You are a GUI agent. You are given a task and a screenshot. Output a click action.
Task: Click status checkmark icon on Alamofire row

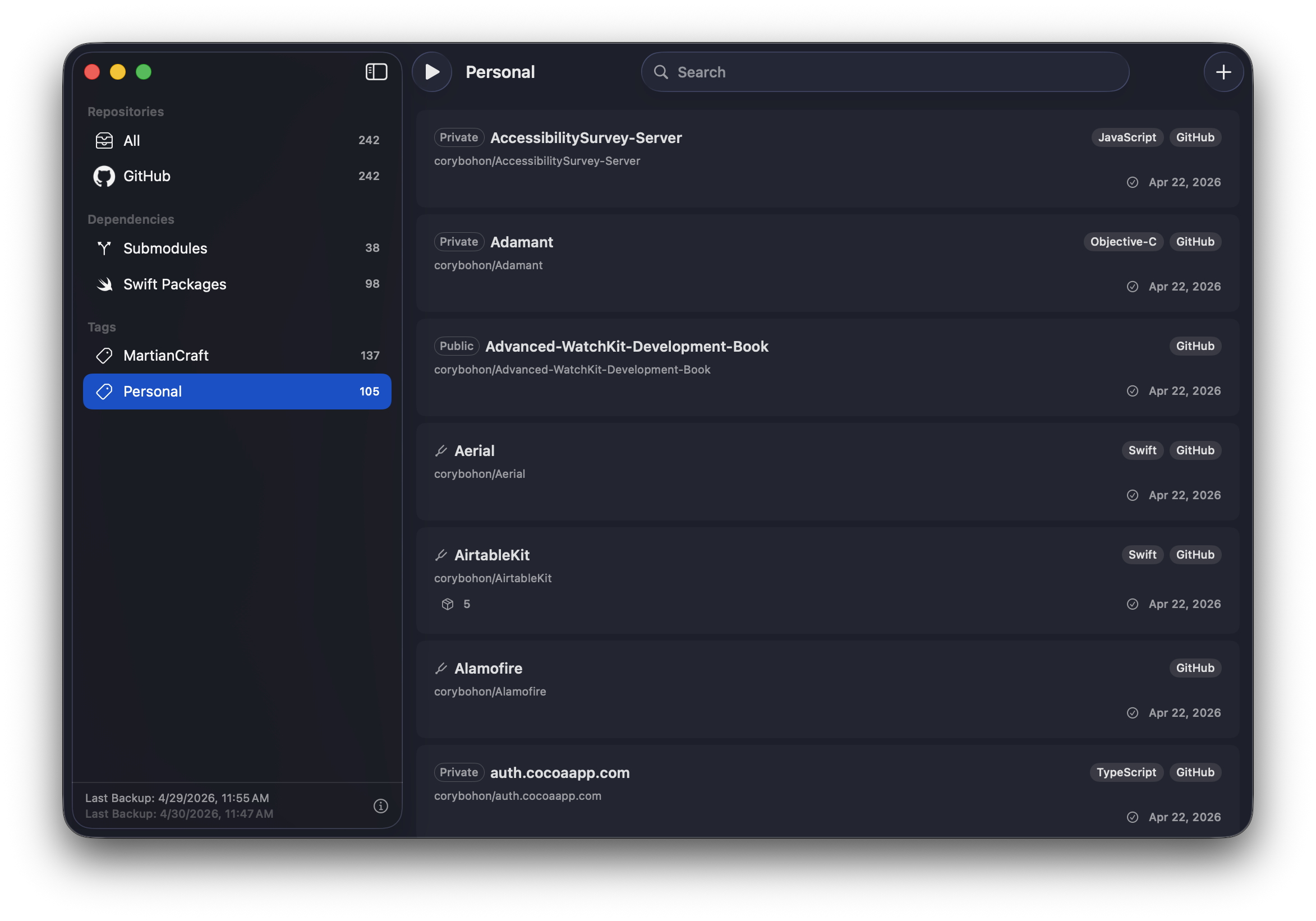coord(1132,713)
